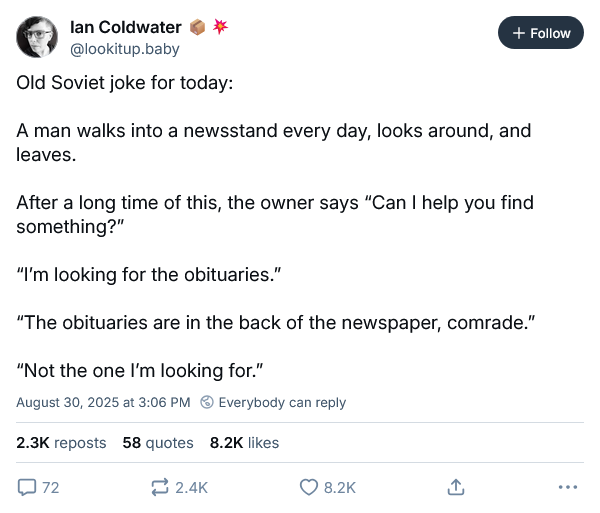Toggle like with the heart icon
The image size is (600, 513).
308,487
